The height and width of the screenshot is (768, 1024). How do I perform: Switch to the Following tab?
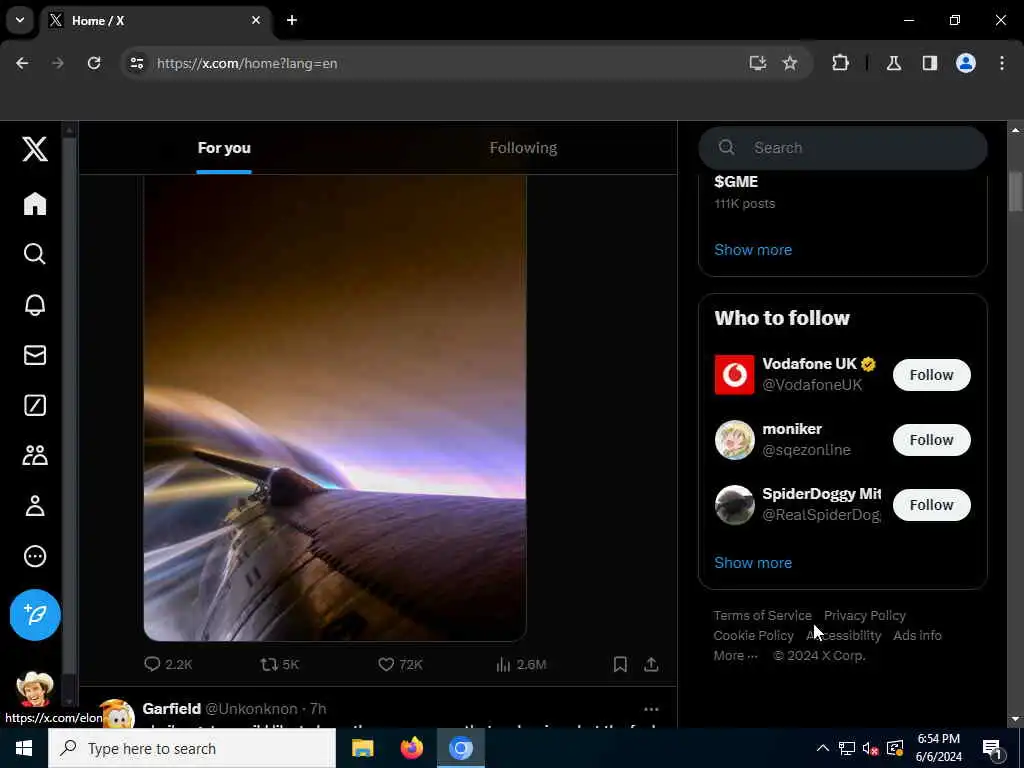(x=523, y=148)
